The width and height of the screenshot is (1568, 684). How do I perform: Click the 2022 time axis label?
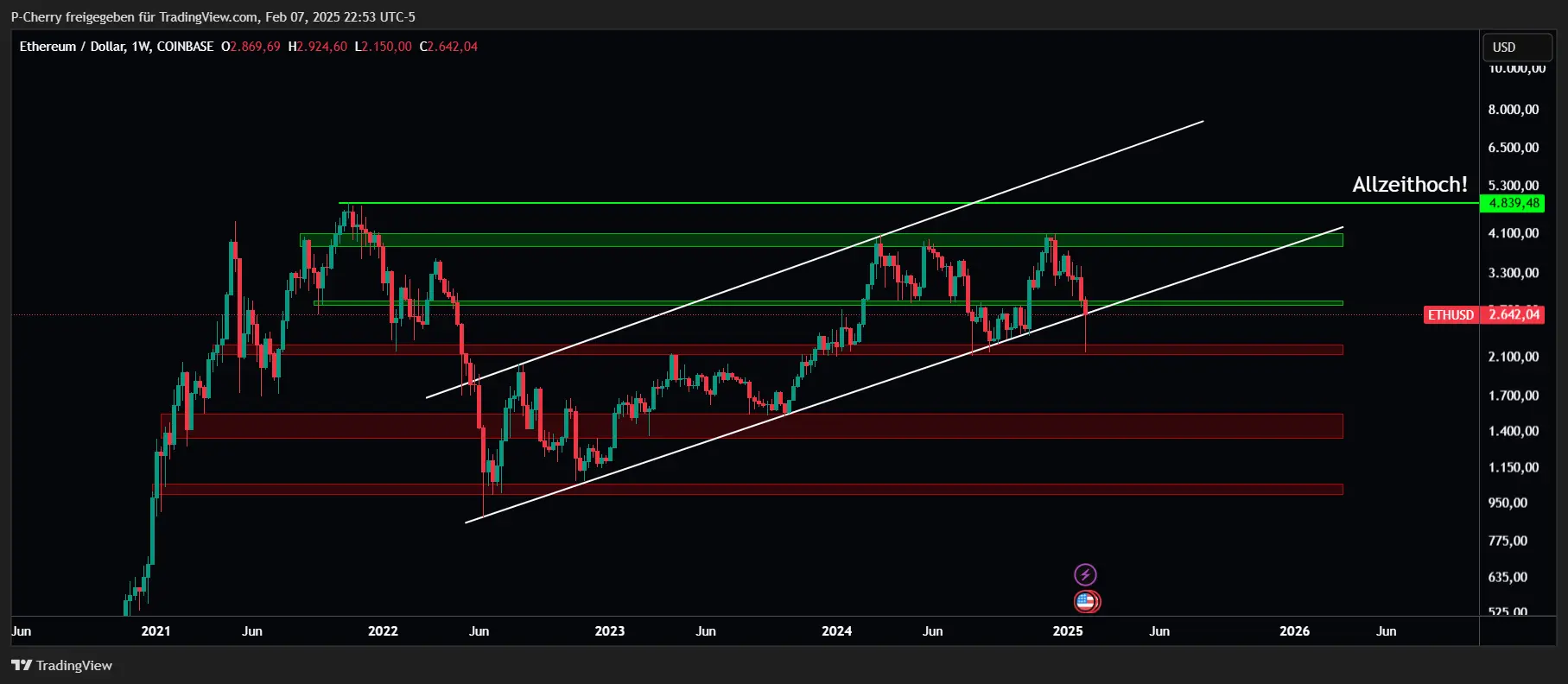(x=383, y=631)
